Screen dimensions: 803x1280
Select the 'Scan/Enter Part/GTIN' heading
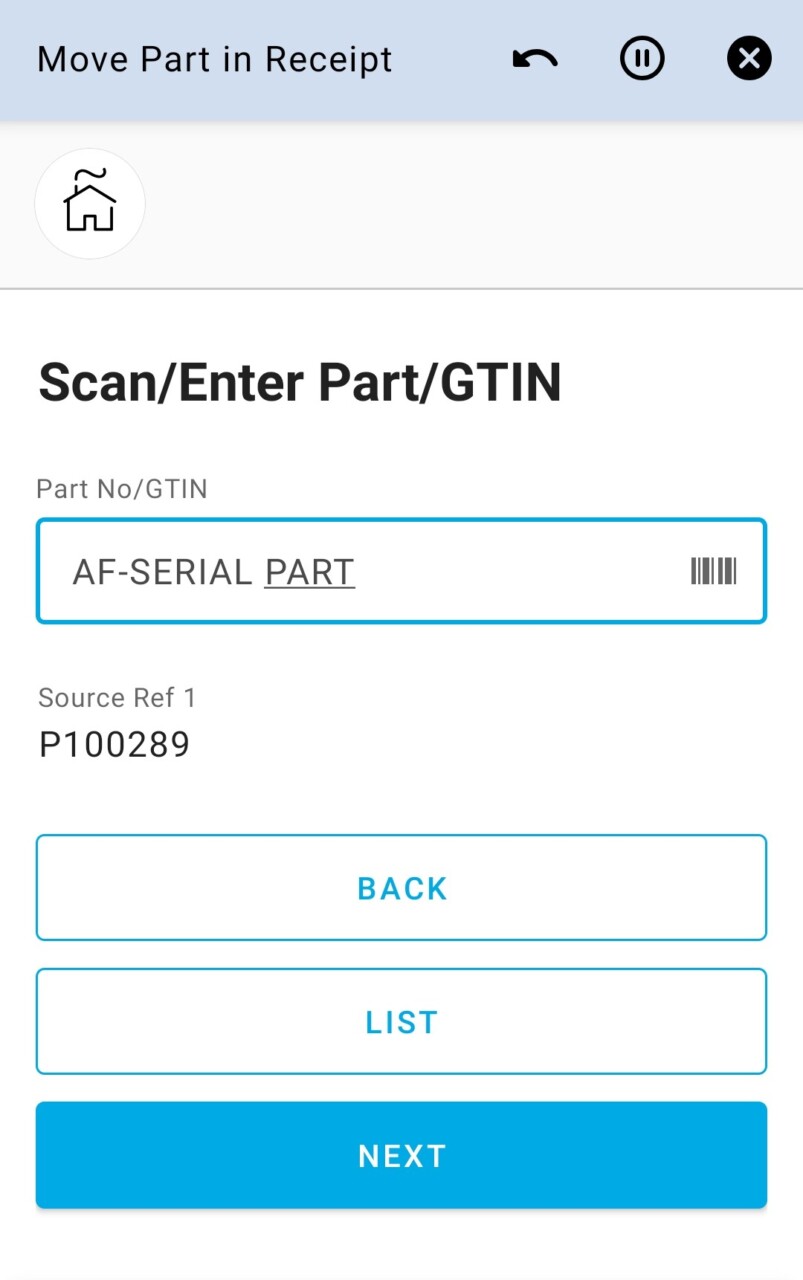[300, 383]
